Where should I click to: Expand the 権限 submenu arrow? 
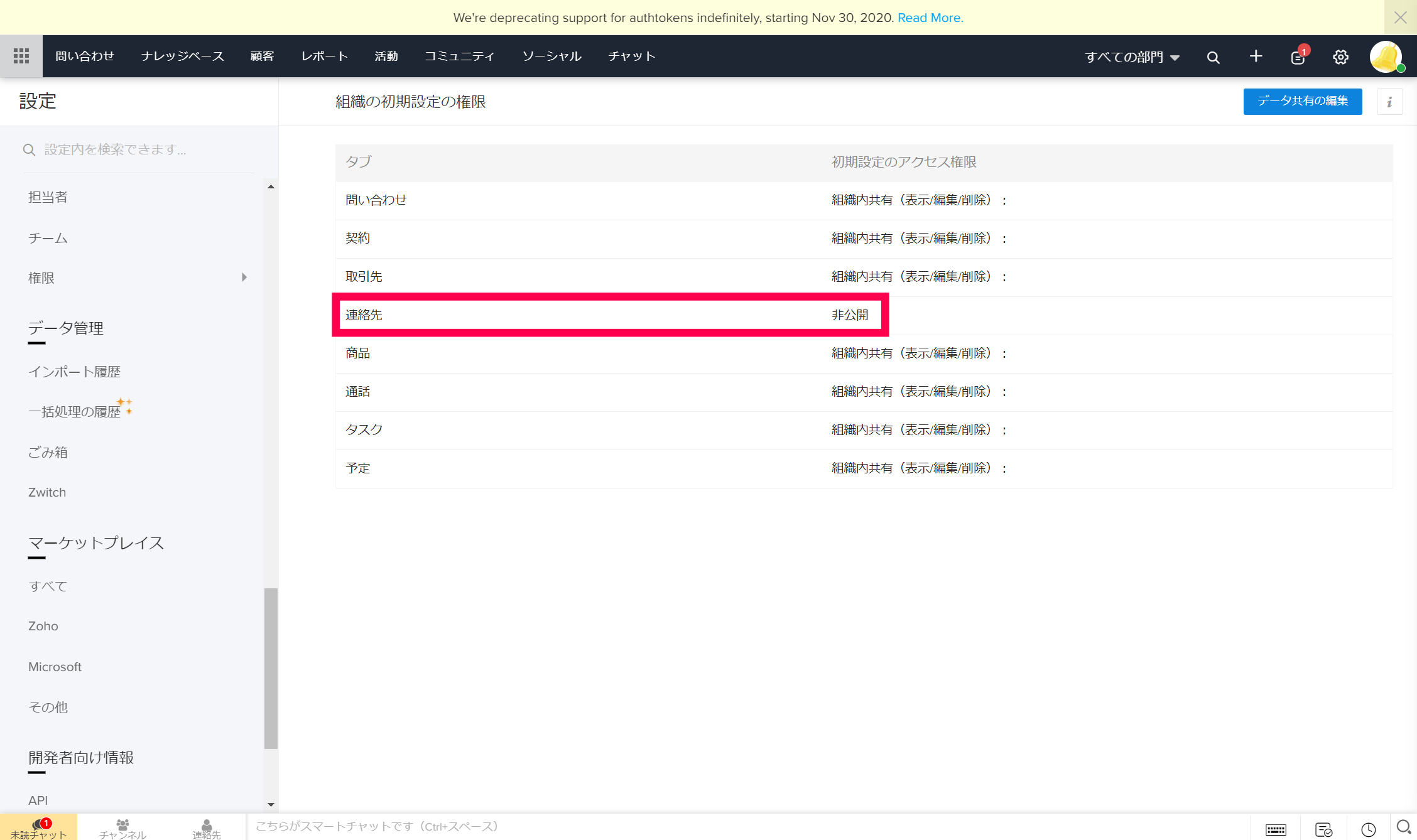tap(244, 277)
